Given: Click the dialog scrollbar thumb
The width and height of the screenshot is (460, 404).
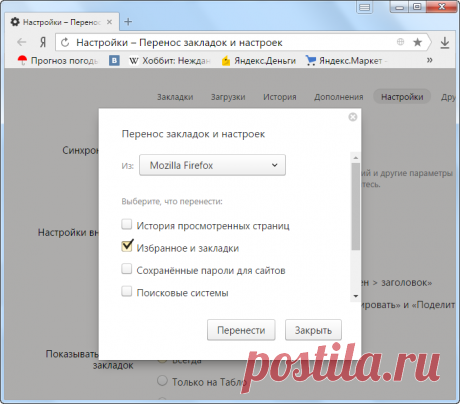Looking at the screenshot, I should (x=356, y=206).
